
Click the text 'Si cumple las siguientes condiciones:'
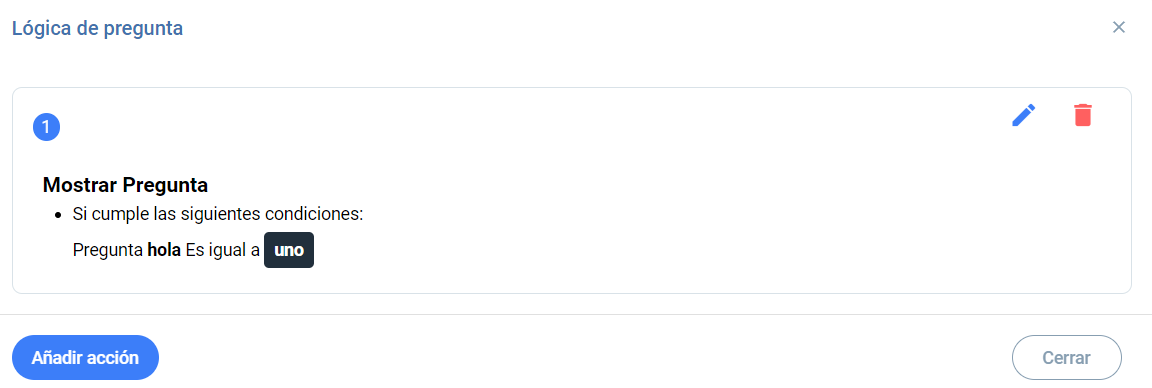pyautogui.click(x=218, y=215)
